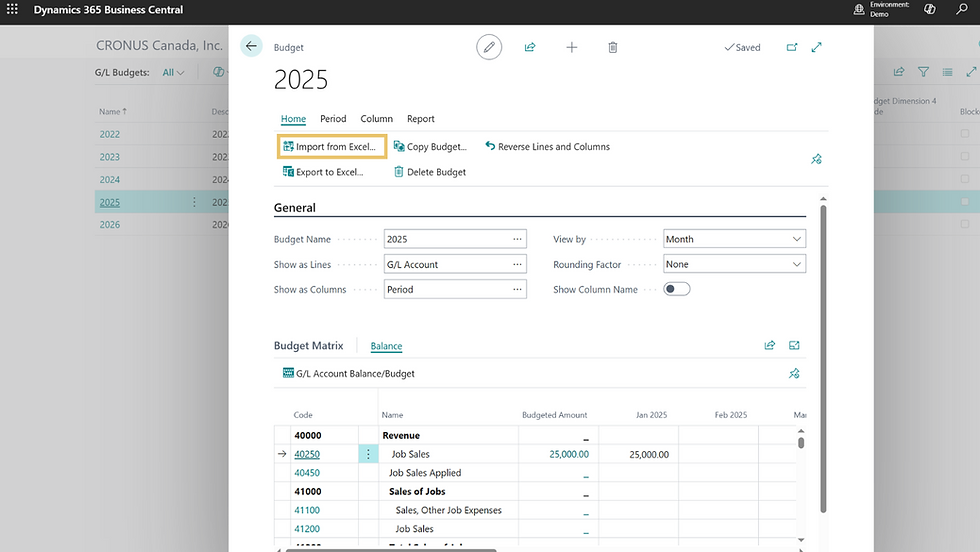This screenshot has width=980, height=552.
Task: Check Blocked box for 2025 budget row
Action: [965, 201]
